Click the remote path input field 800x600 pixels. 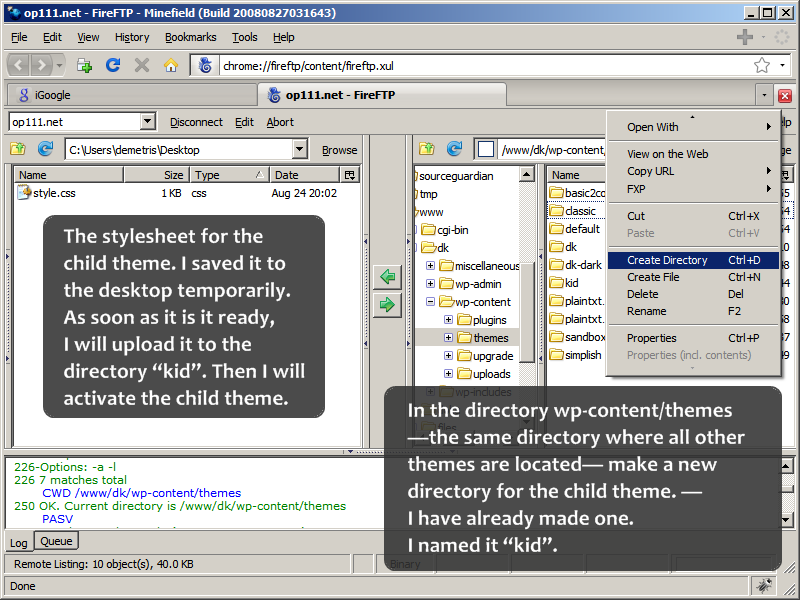point(553,150)
